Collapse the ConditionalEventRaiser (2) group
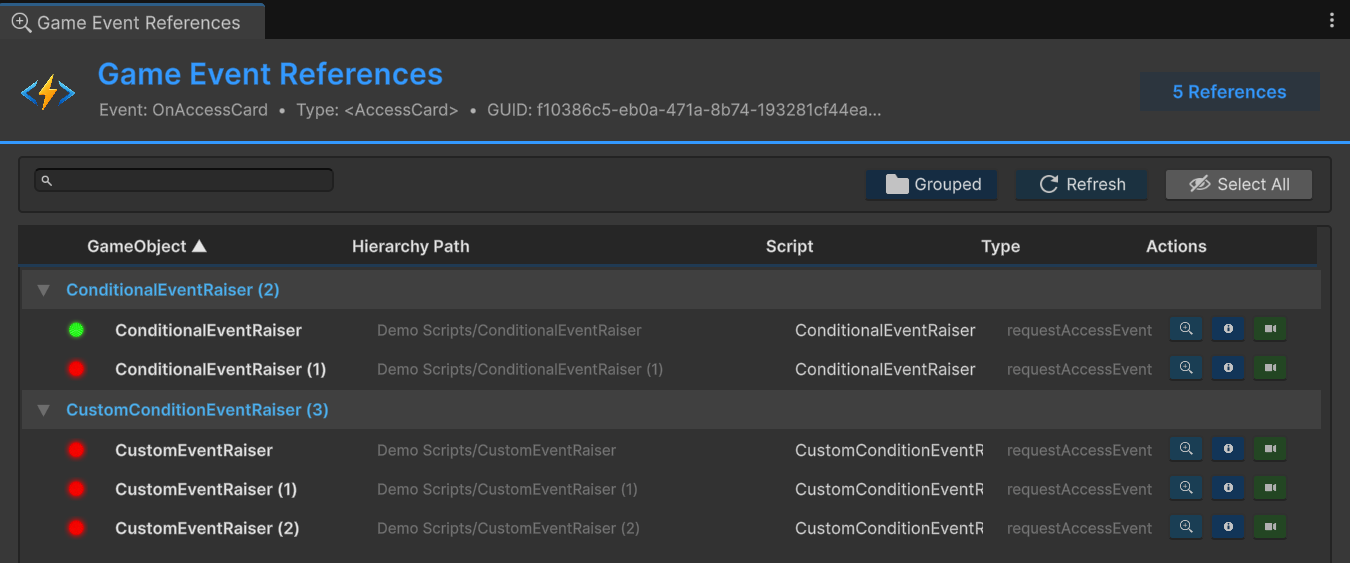 [43, 290]
